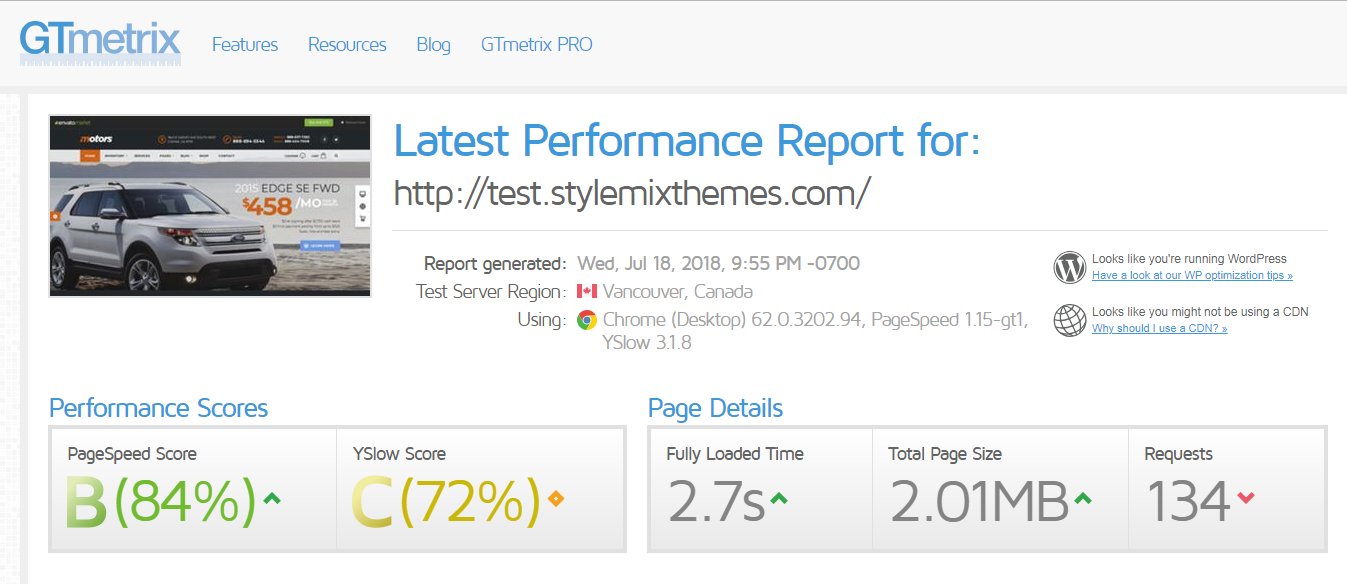This screenshot has width=1347, height=584.
Task: Click the YSlow Score C (72%) box
Action: [x=480, y=489]
